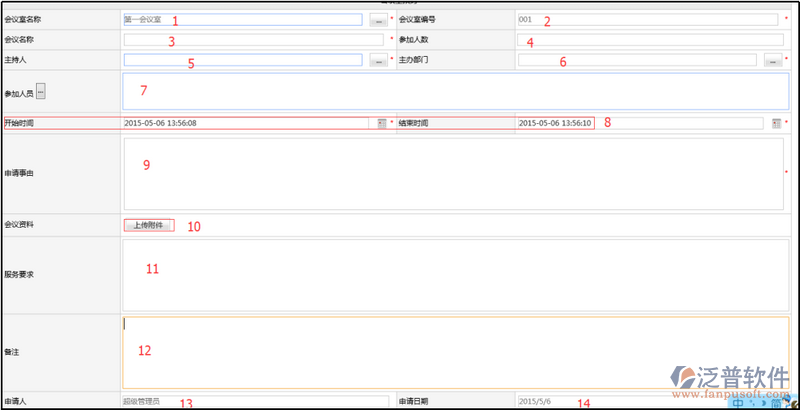Click the 会议室编号 field showing 001
The width and height of the screenshot is (800, 410).
tap(646, 20)
